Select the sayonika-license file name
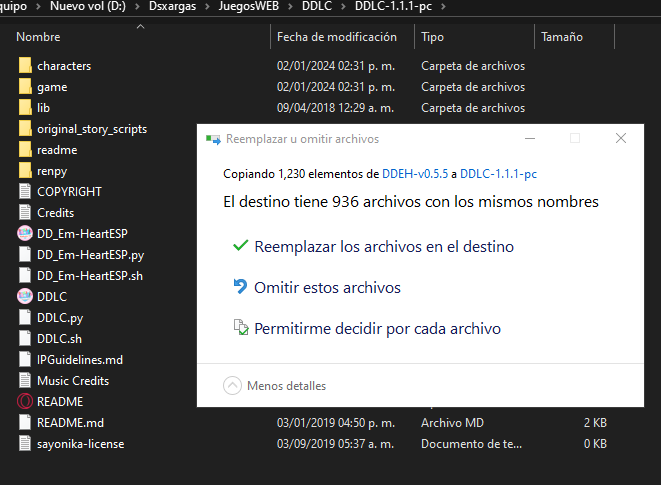661x485 pixels. click(81, 444)
